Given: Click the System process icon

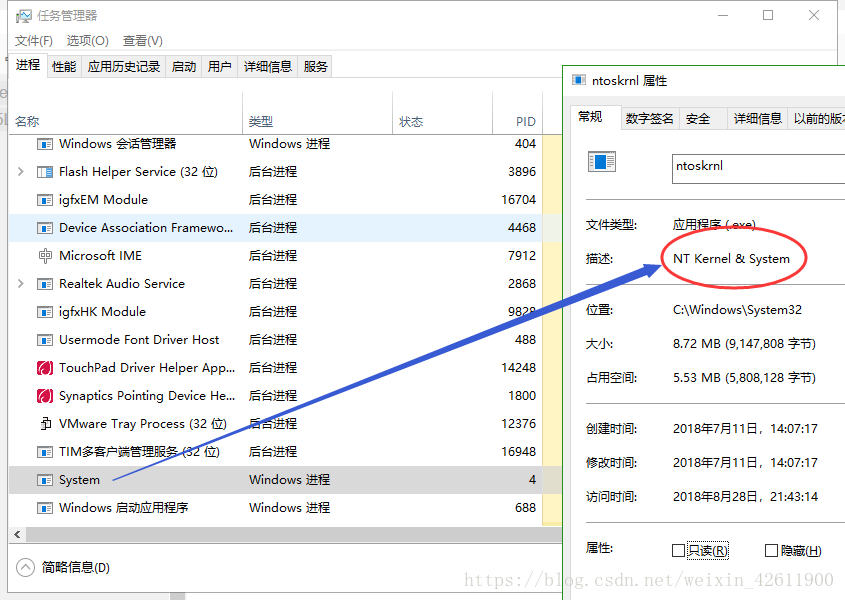Looking at the screenshot, I should [45, 480].
